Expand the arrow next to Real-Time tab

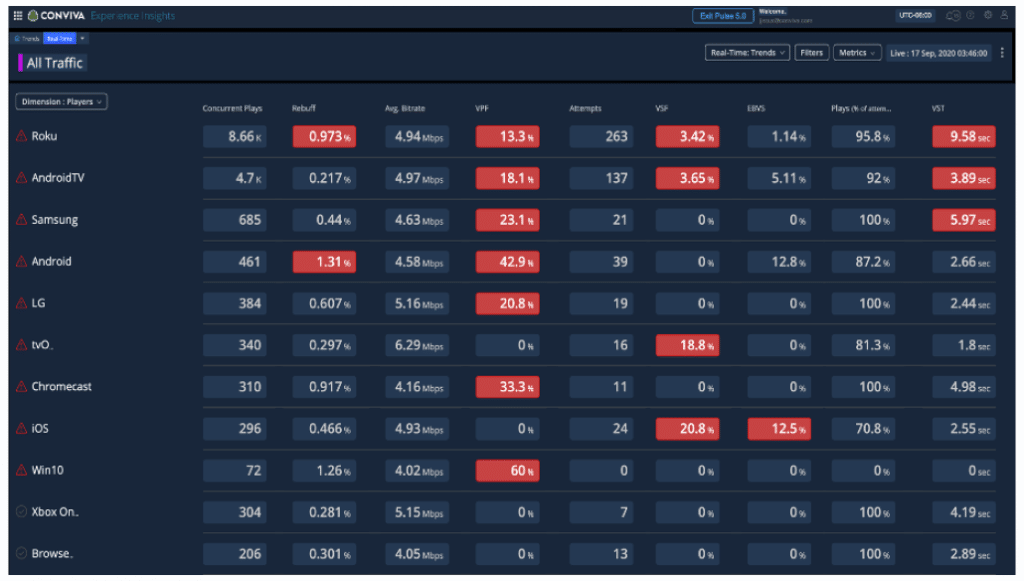(82, 39)
